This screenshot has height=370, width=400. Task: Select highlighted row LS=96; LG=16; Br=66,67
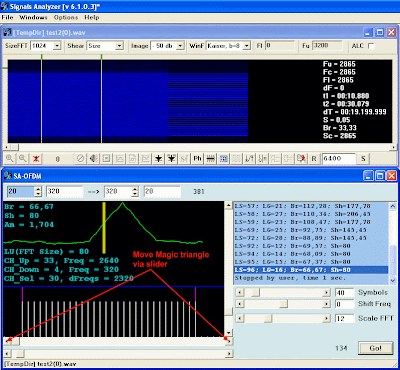click(x=311, y=270)
